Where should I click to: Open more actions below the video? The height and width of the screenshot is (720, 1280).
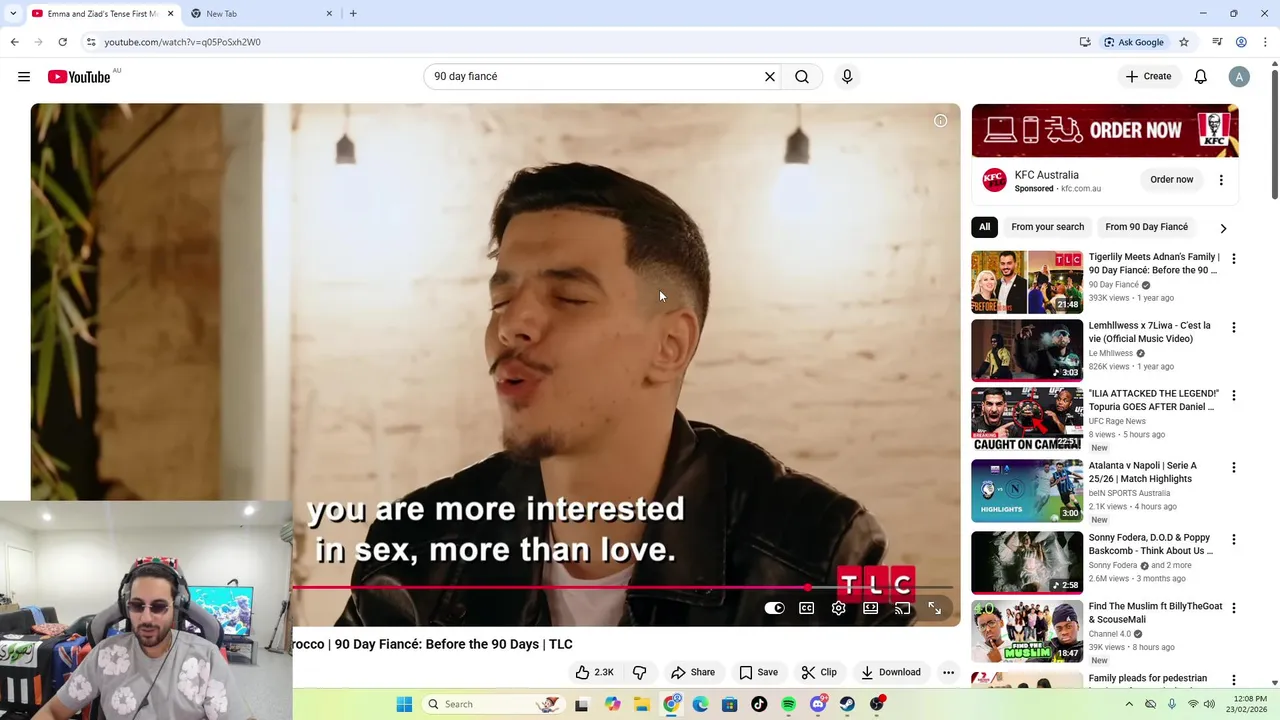(x=948, y=672)
